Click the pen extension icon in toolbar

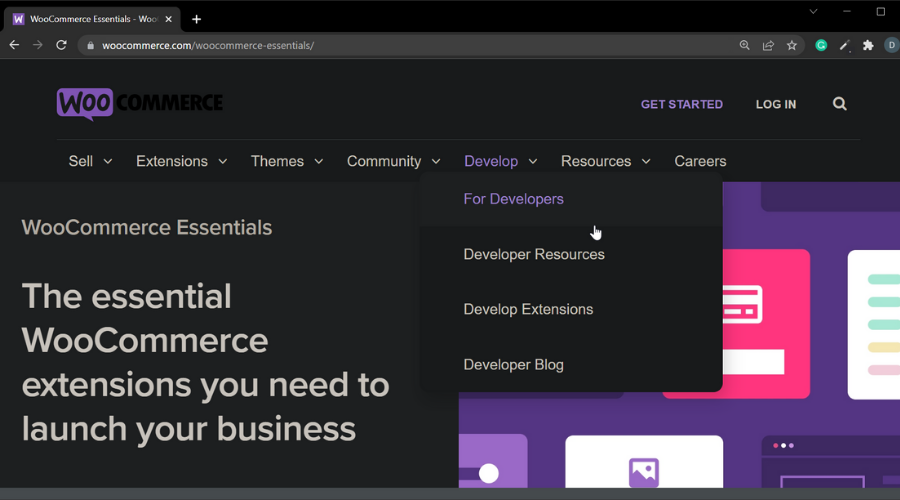[844, 45]
